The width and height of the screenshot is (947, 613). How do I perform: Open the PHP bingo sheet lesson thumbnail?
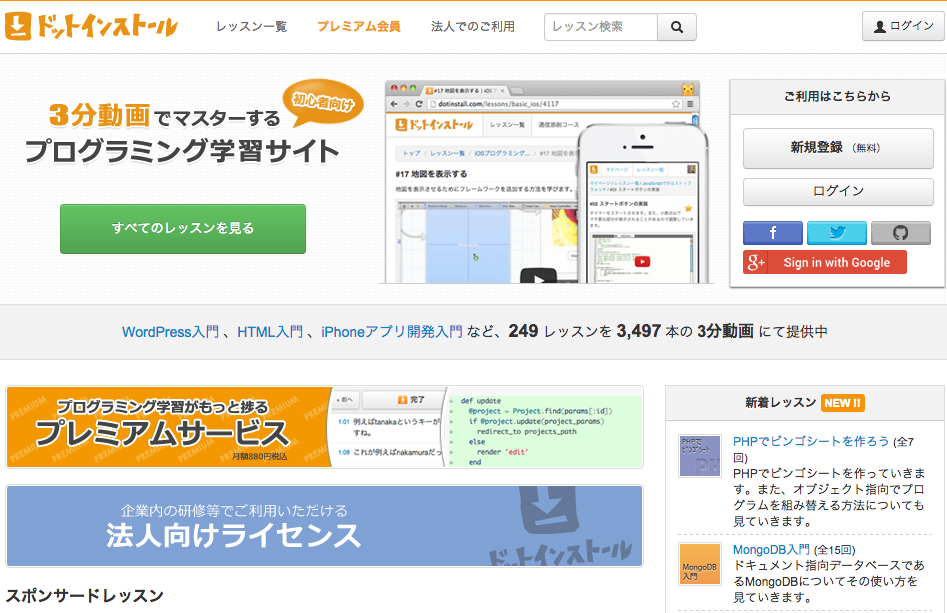699,456
